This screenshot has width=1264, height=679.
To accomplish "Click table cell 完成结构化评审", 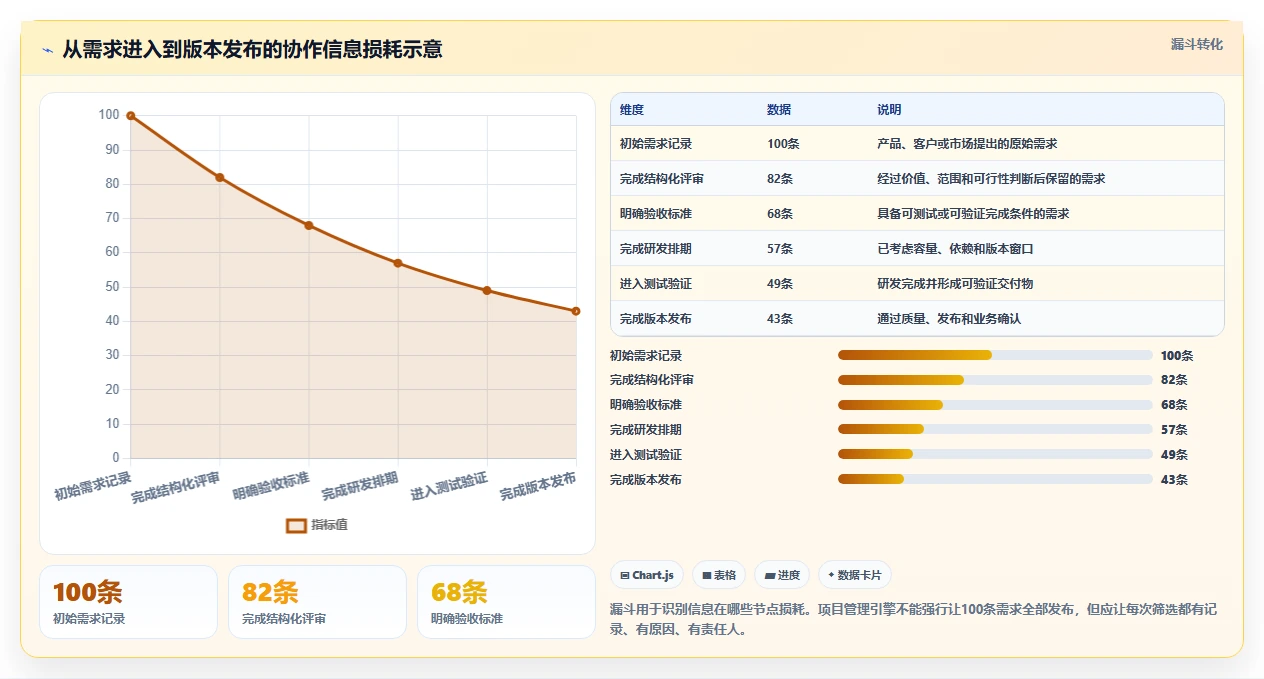I will tap(662, 179).
